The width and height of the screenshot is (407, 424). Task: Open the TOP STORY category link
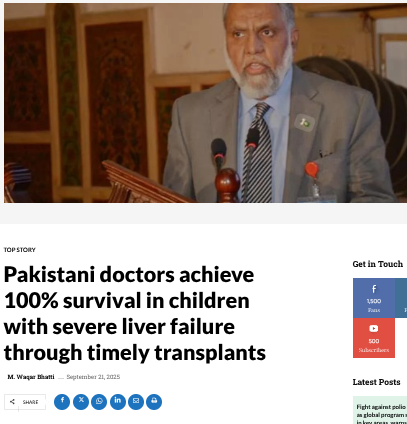point(20,250)
